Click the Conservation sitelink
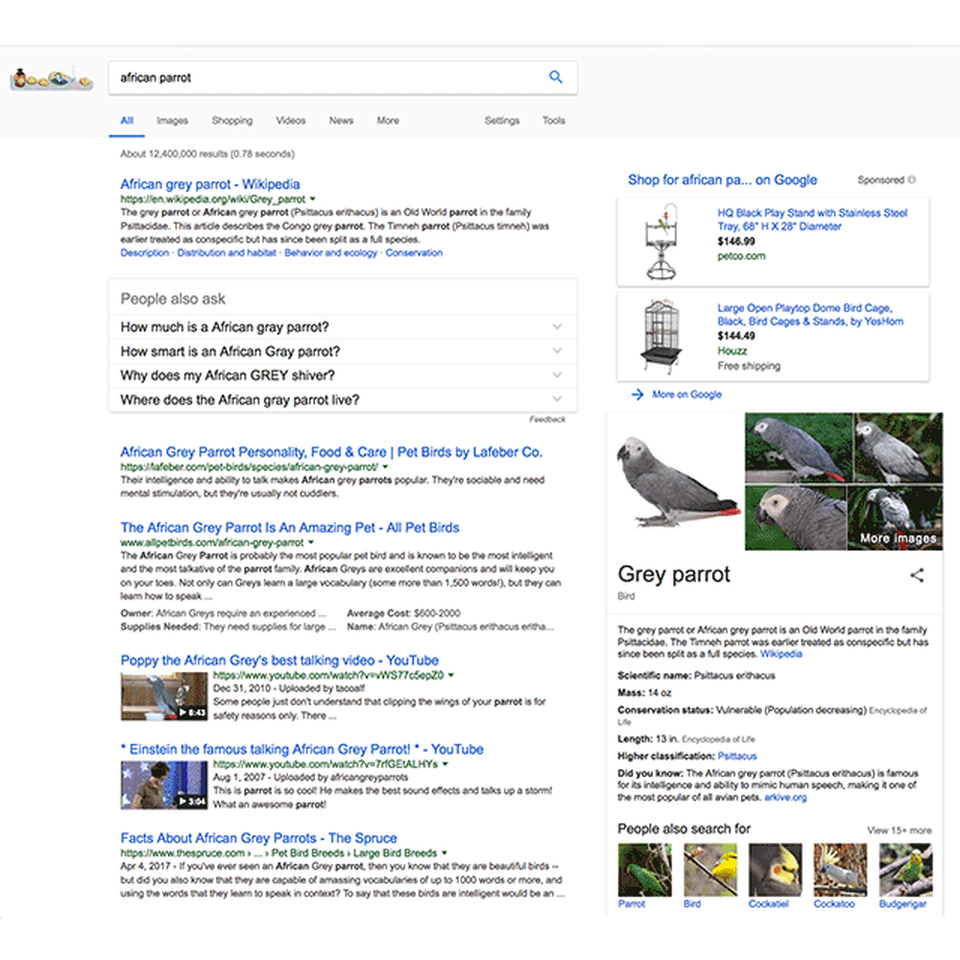The width and height of the screenshot is (960, 960). pos(414,253)
